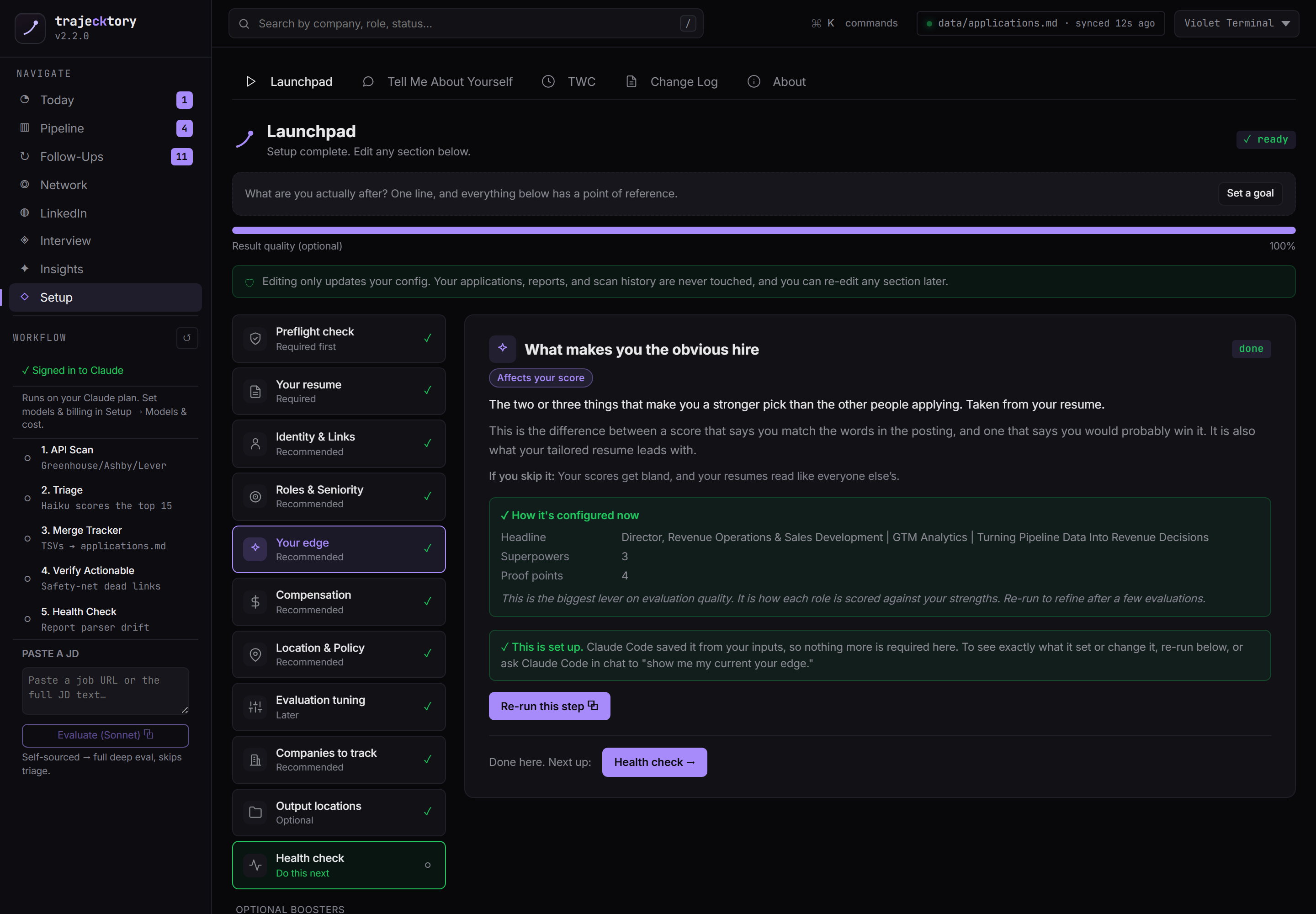Click the Location & Policy pin icon

tap(255, 654)
